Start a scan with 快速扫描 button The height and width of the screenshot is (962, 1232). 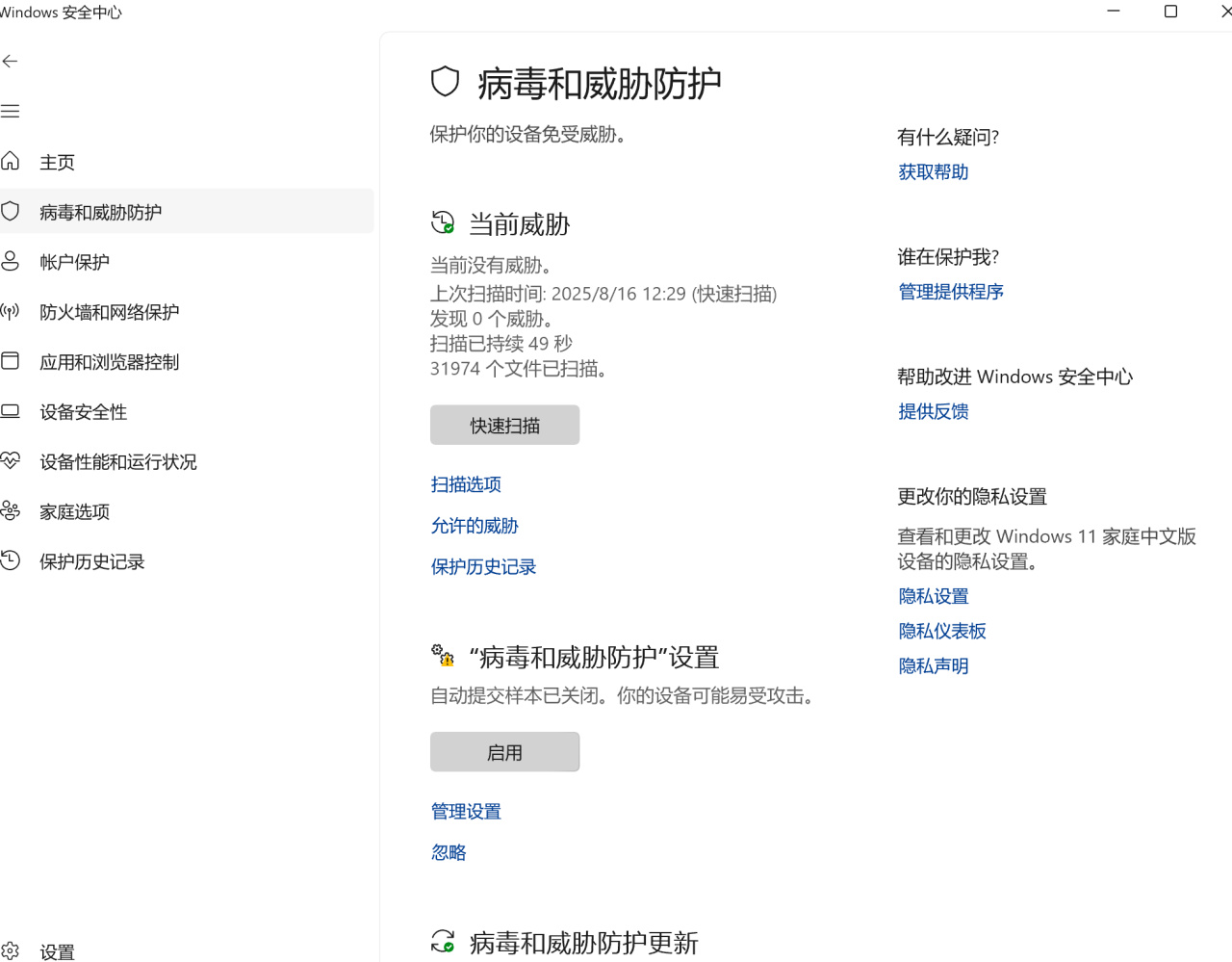[x=504, y=426]
